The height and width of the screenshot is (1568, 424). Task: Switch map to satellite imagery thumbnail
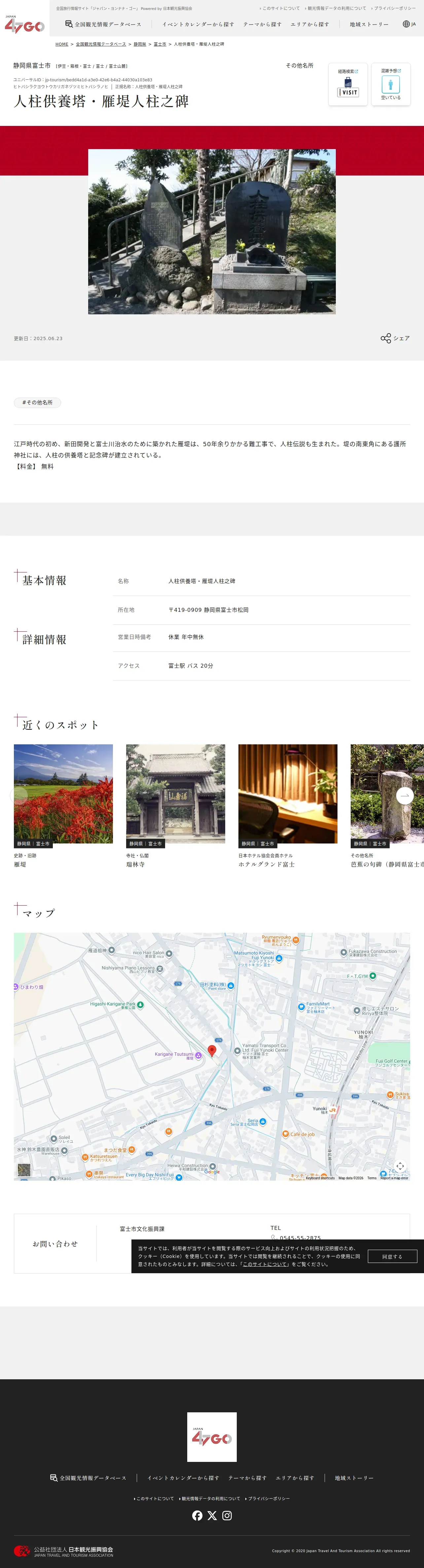24,1169
